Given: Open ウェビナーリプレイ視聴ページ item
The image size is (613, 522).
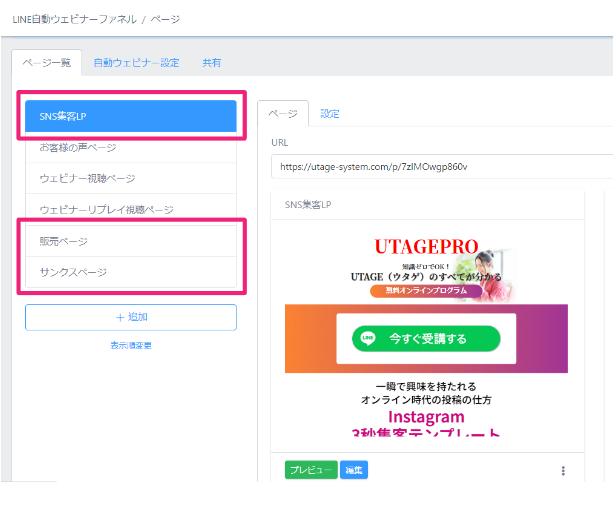Looking at the screenshot, I should (x=131, y=210).
